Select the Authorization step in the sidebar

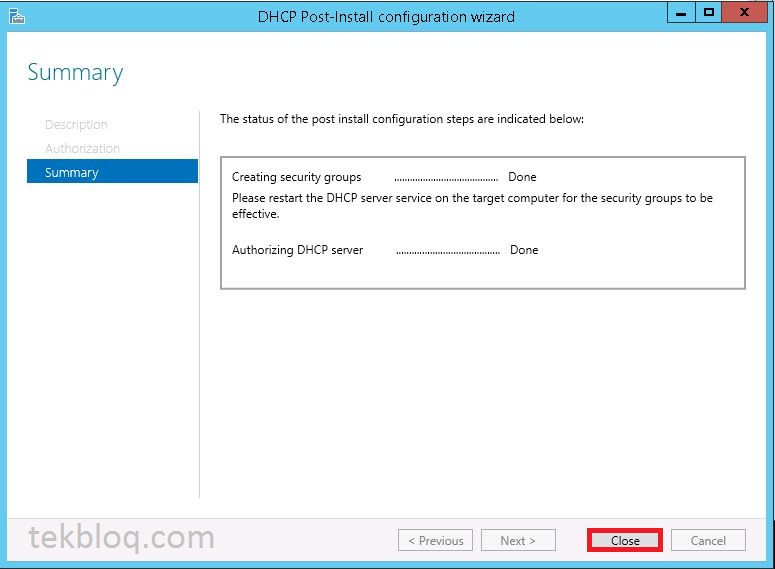tap(82, 148)
